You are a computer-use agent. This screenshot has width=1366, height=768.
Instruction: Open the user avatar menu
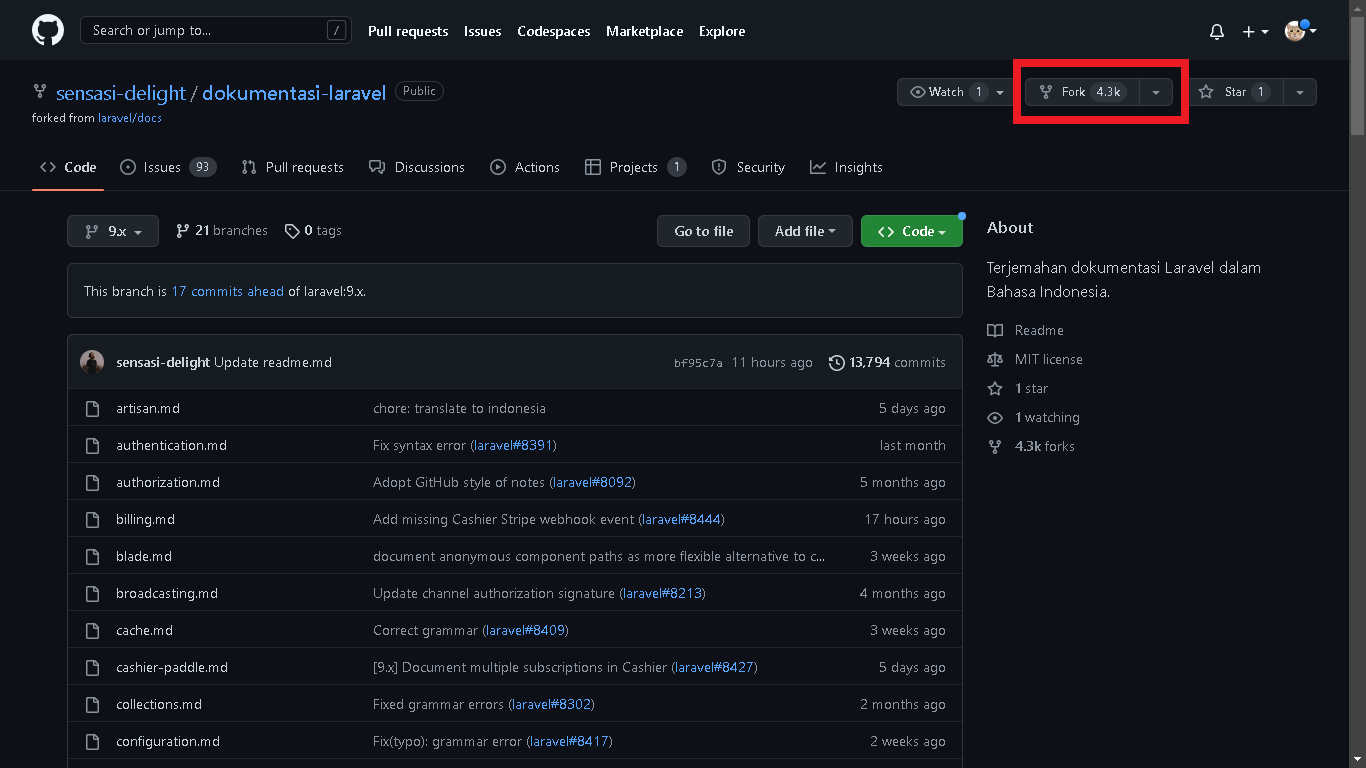1300,32
